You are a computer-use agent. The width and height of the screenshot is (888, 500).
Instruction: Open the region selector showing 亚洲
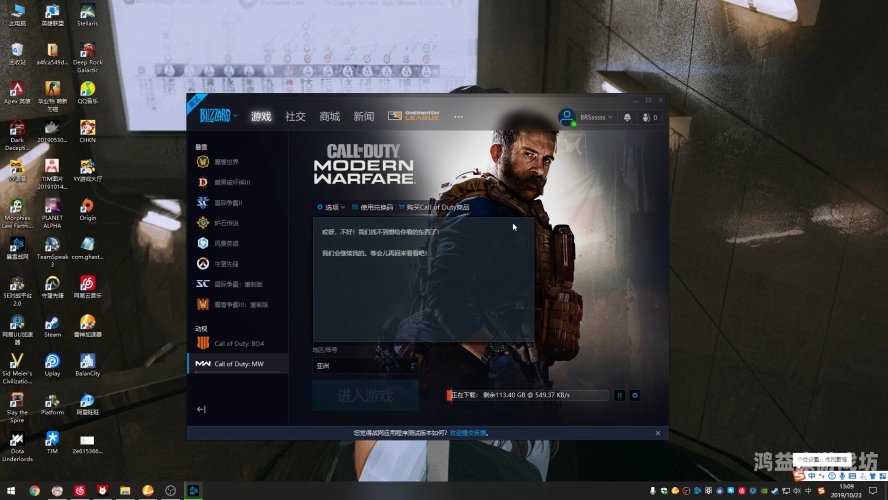(x=364, y=366)
